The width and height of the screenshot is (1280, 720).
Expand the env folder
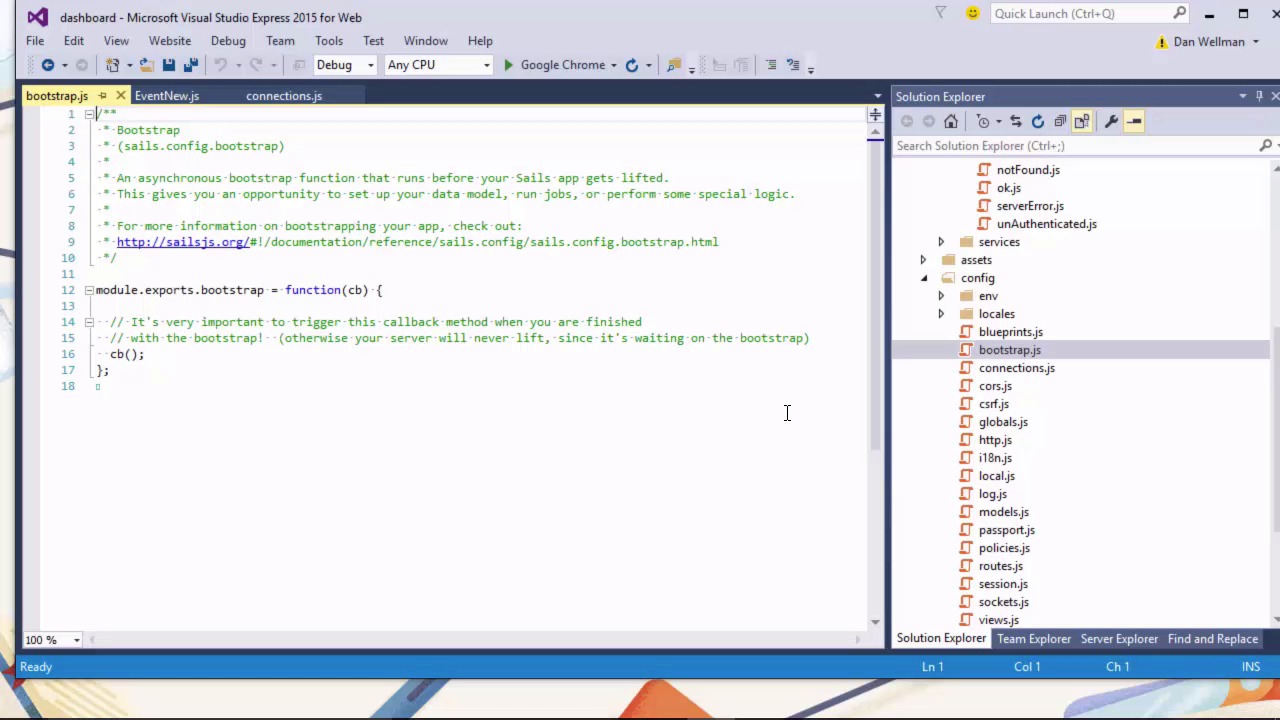[941, 296]
